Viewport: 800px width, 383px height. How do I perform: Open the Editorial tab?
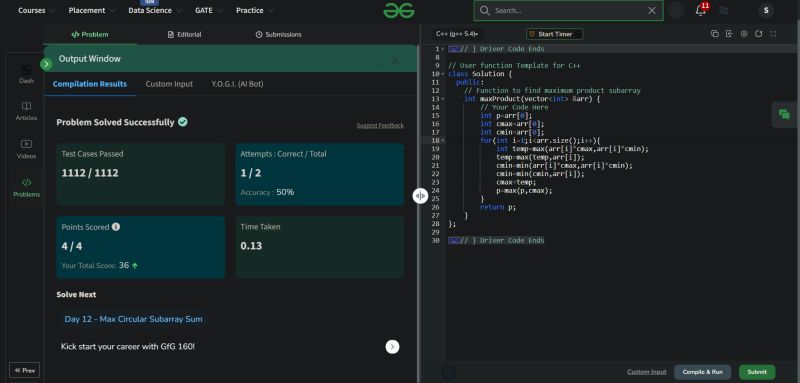(184, 35)
